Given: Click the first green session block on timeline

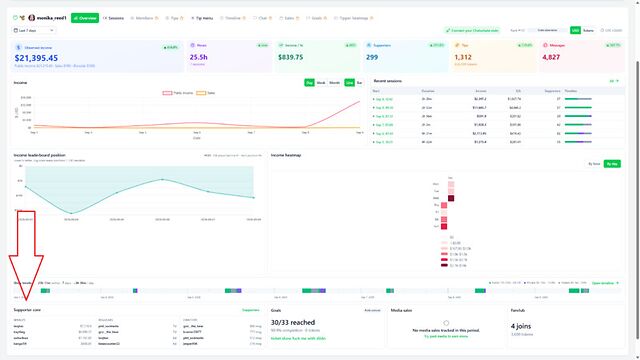Looking at the screenshot, I should coord(45,291).
